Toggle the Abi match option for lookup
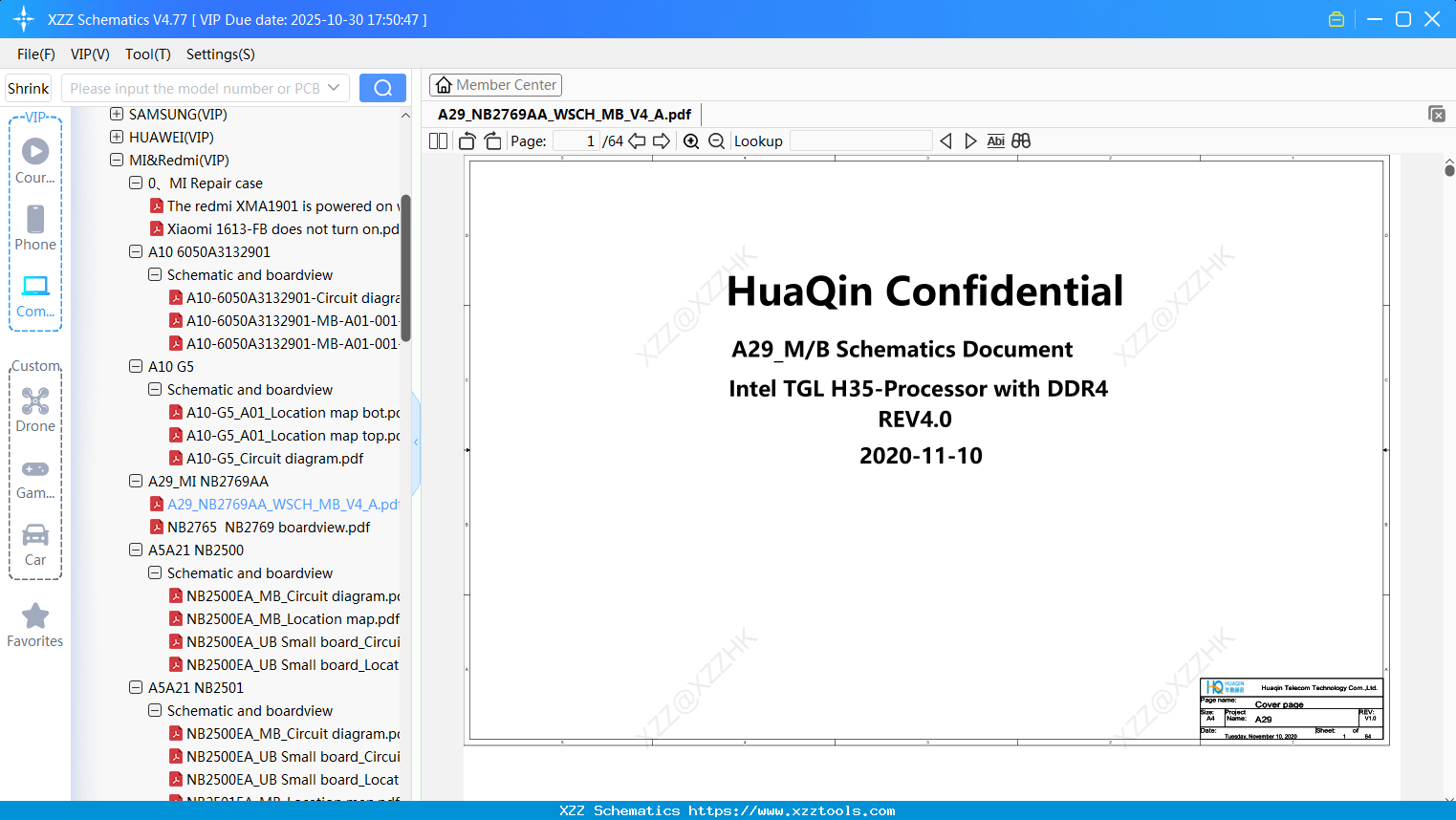 (x=996, y=141)
